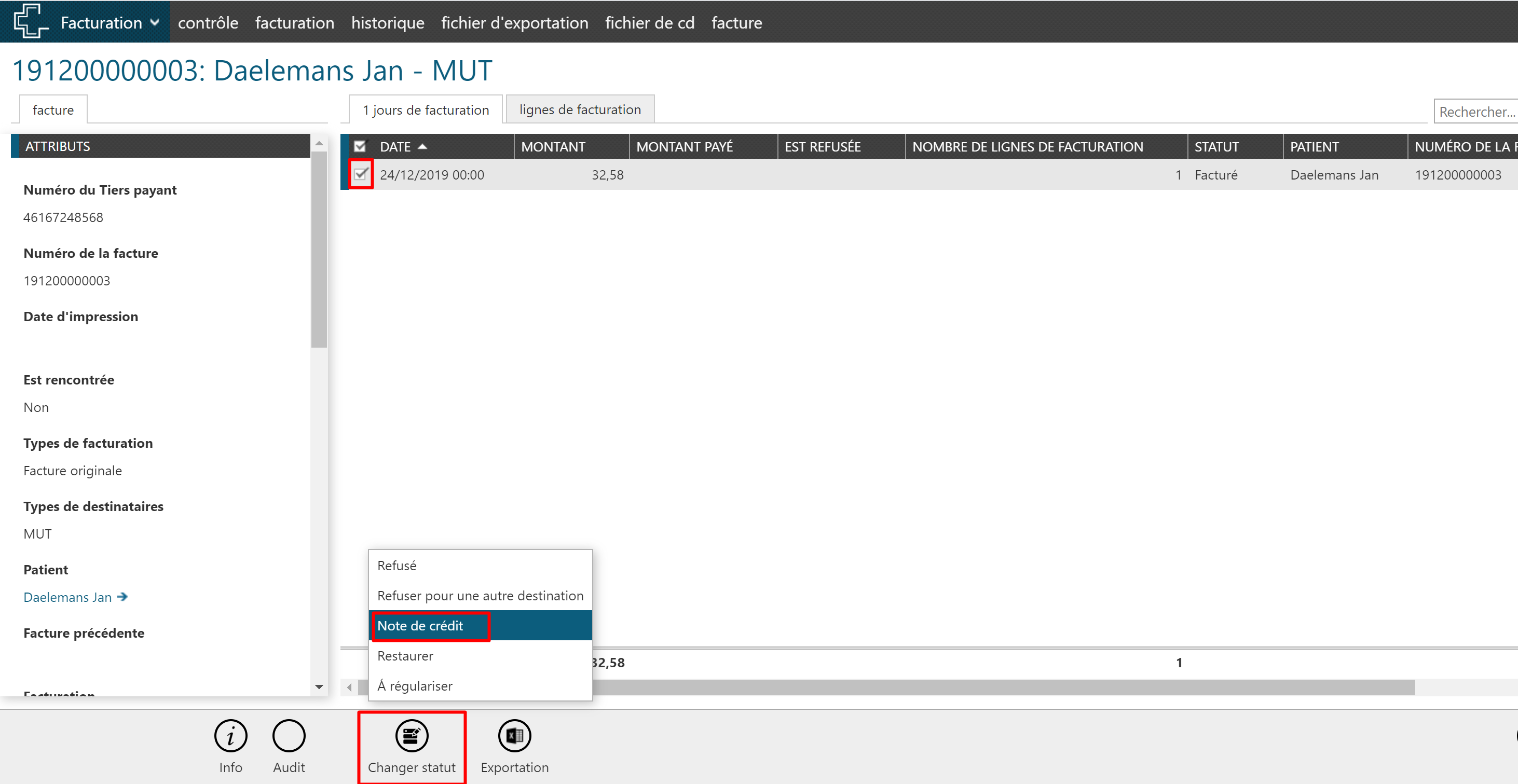This screenshot has width=1518, height=784.
Task: Open the historique menu item
Action: (x=387, y=22)
